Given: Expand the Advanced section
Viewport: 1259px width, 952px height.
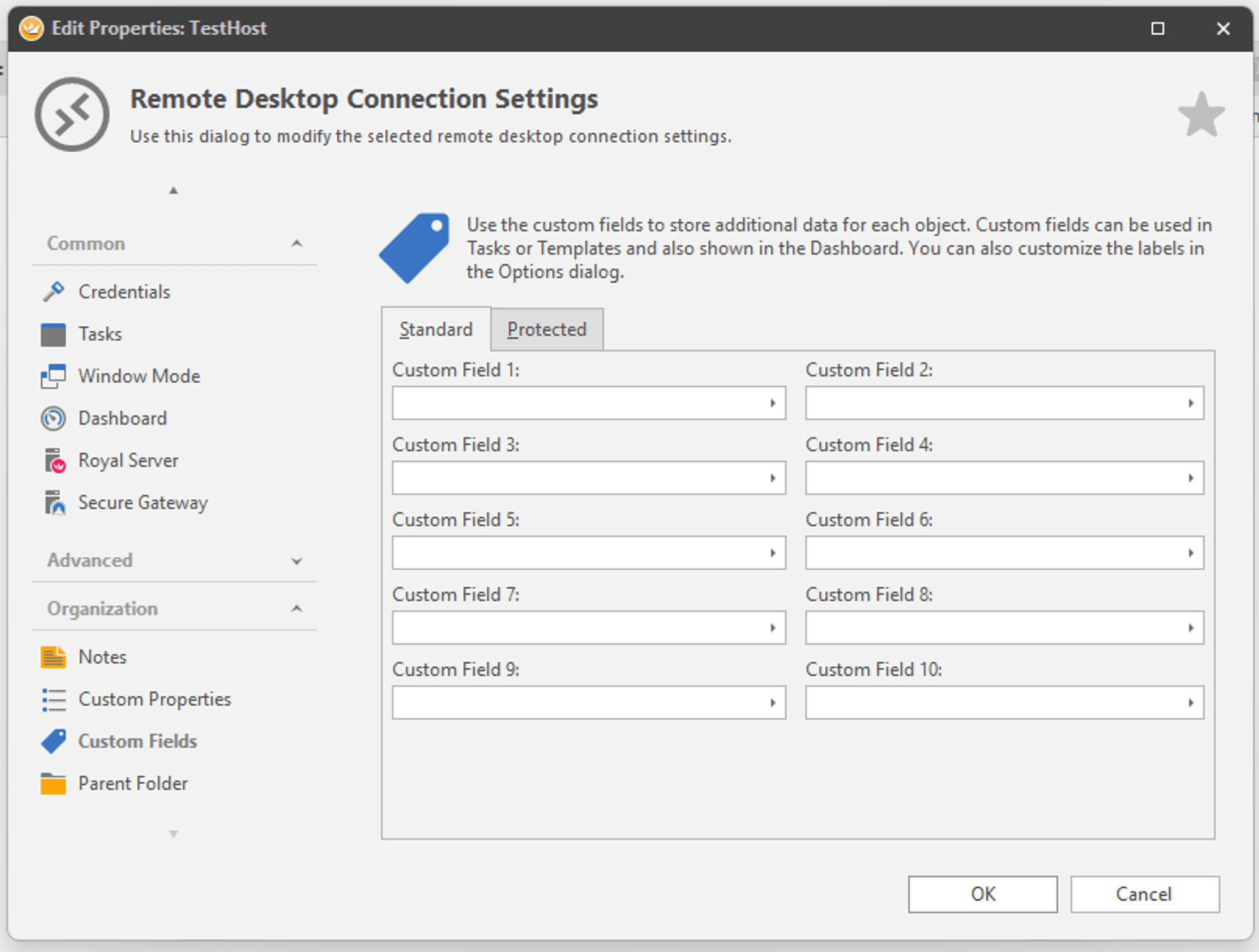Looking at the screenshot, I should click(x=297, y=560).
